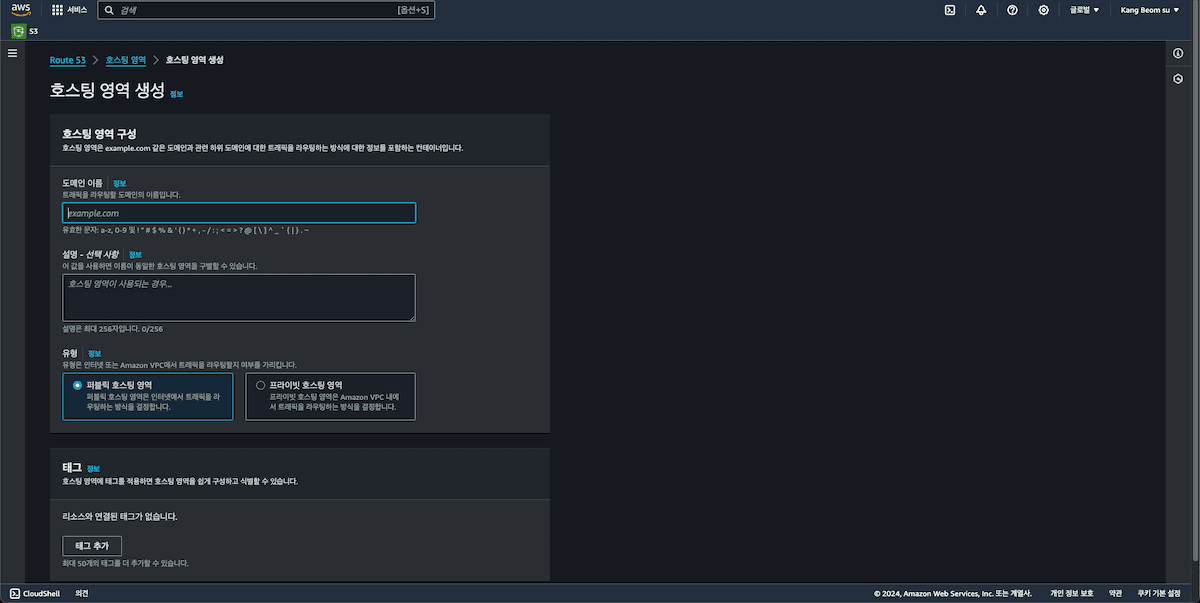The image size is (1200, 603).
Task: Click the 호스팅 영역 breadcrumb link
Action: click(x=125, y=60)
